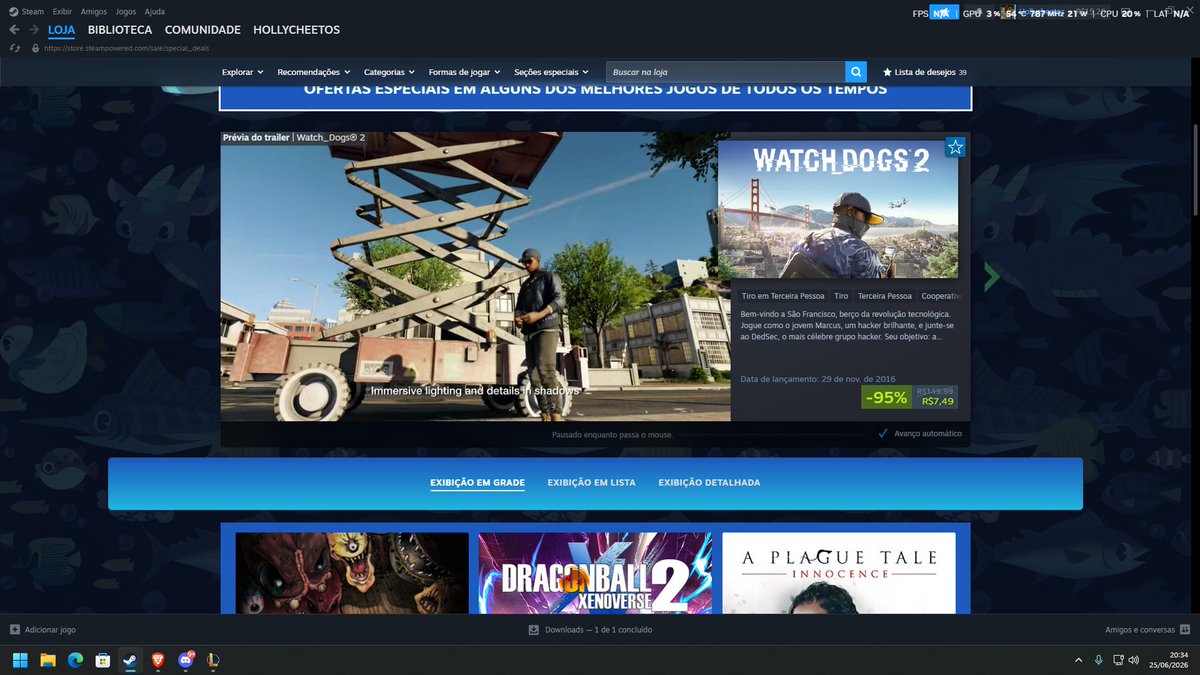Expand the Seções especiais dropdown
The width and height of the screenshot is (1200, 675).
coord(552,72)
